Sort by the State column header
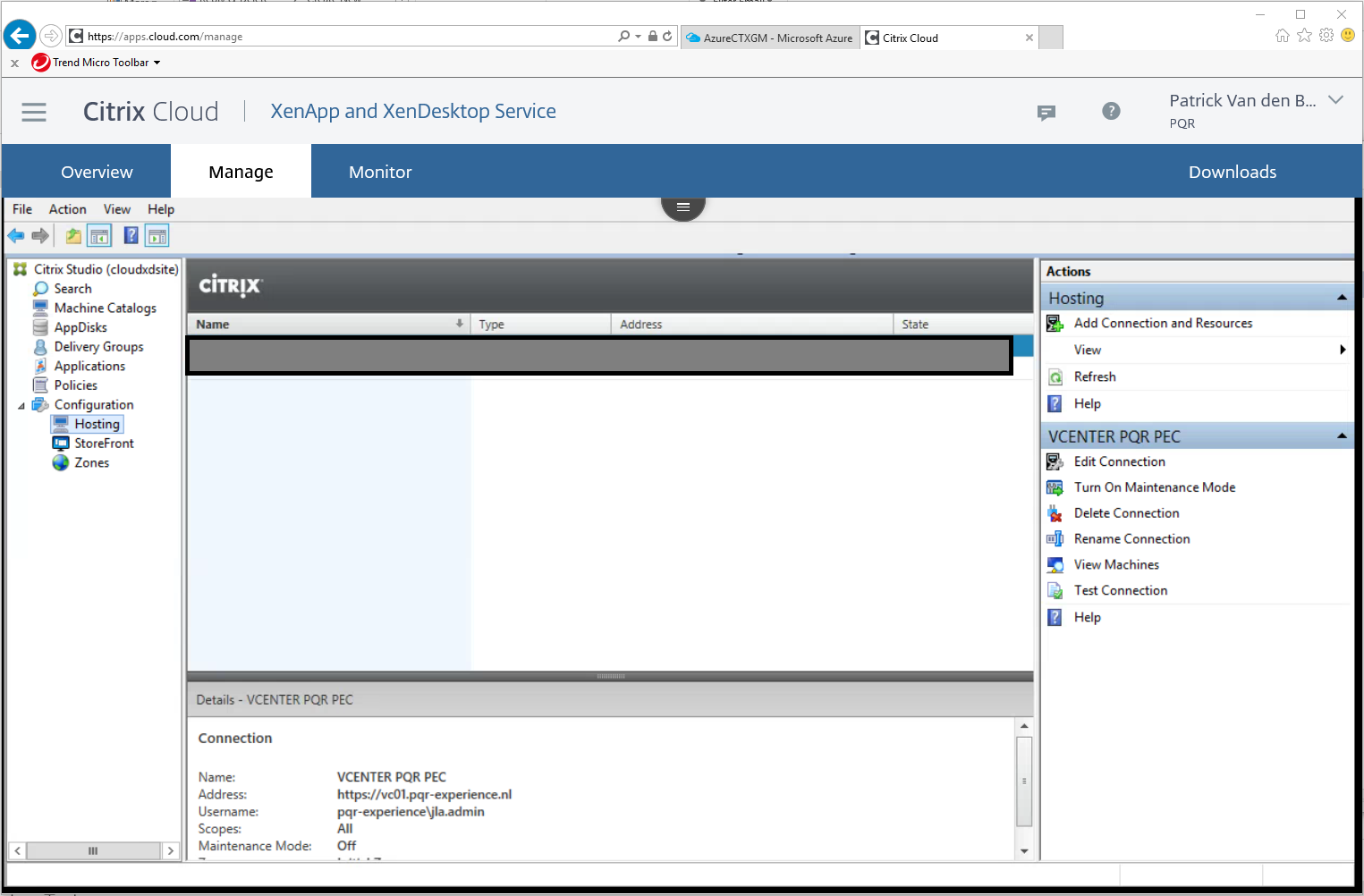Viewport: 1364px width, 896px height. (x=963, y=325)
